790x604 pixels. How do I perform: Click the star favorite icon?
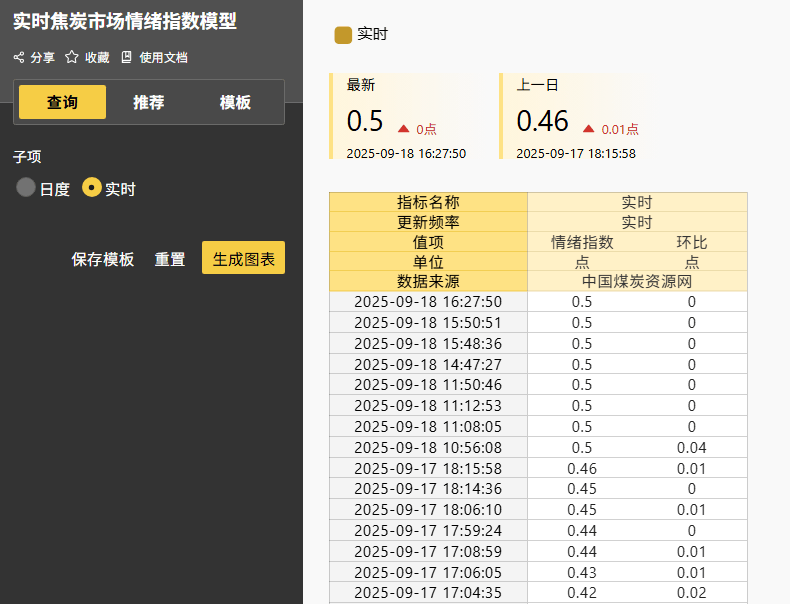[72, 57]
